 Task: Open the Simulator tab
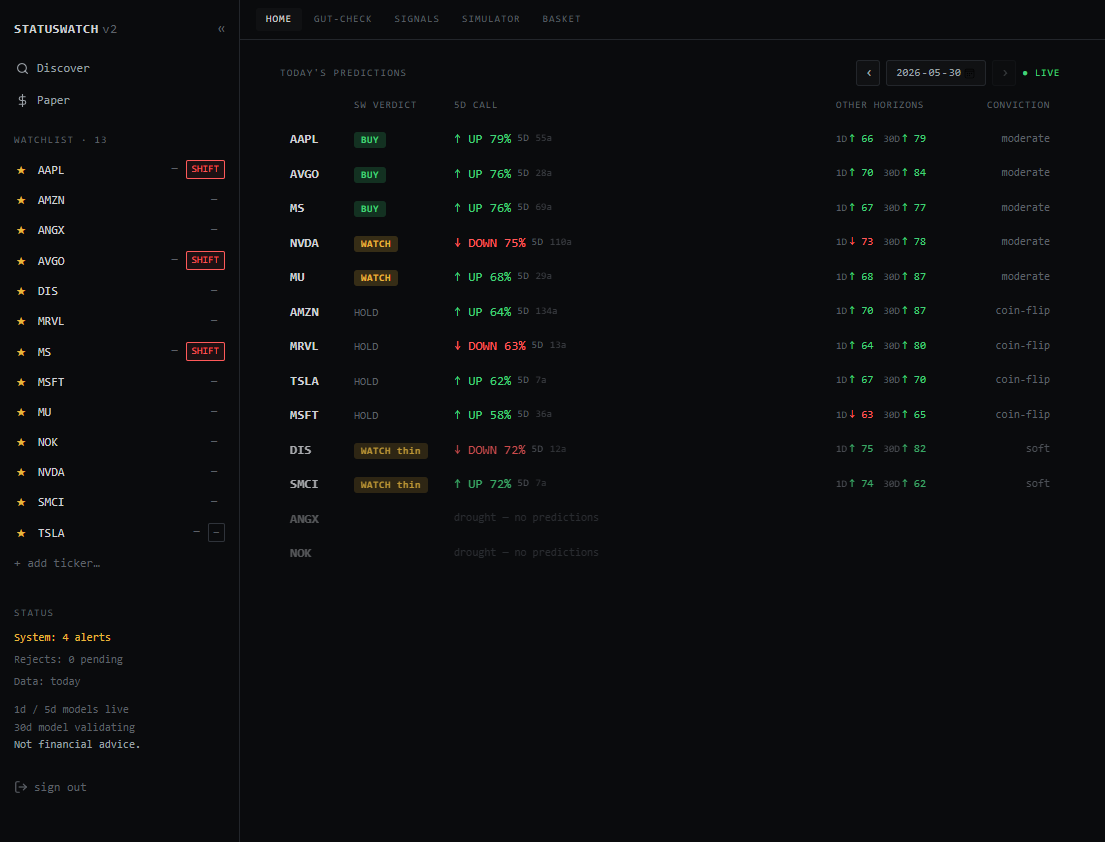pyautogui.click(x=490, y=19)
